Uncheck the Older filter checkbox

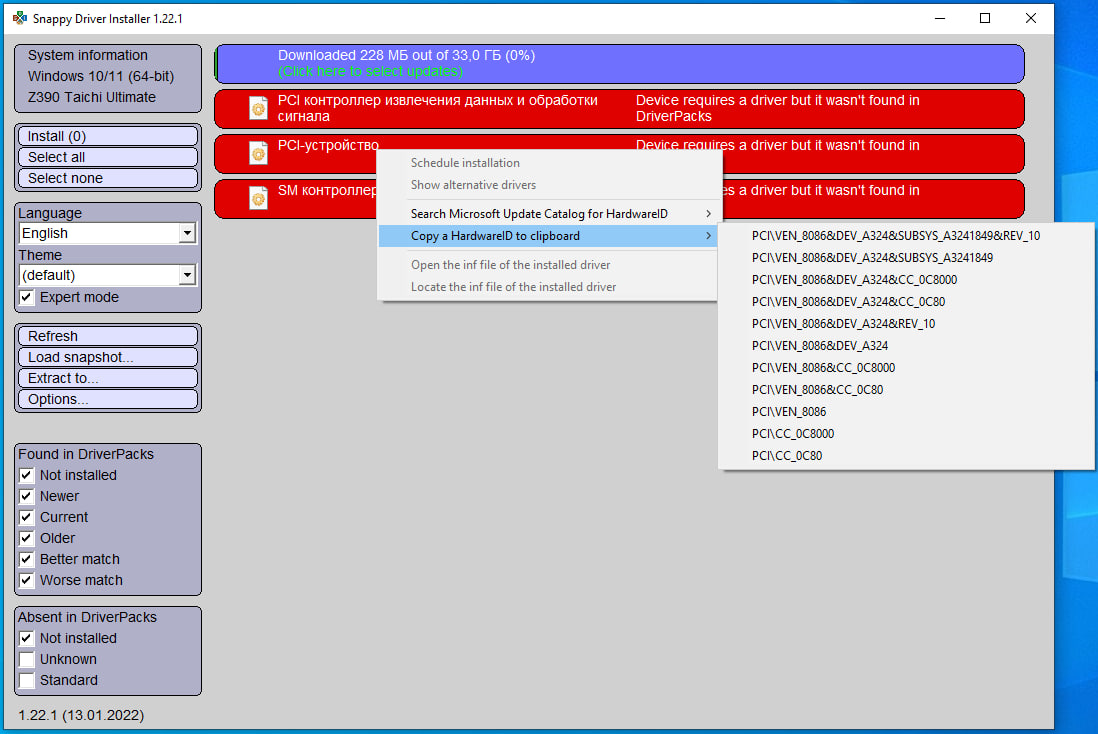[x=27, y=538]
